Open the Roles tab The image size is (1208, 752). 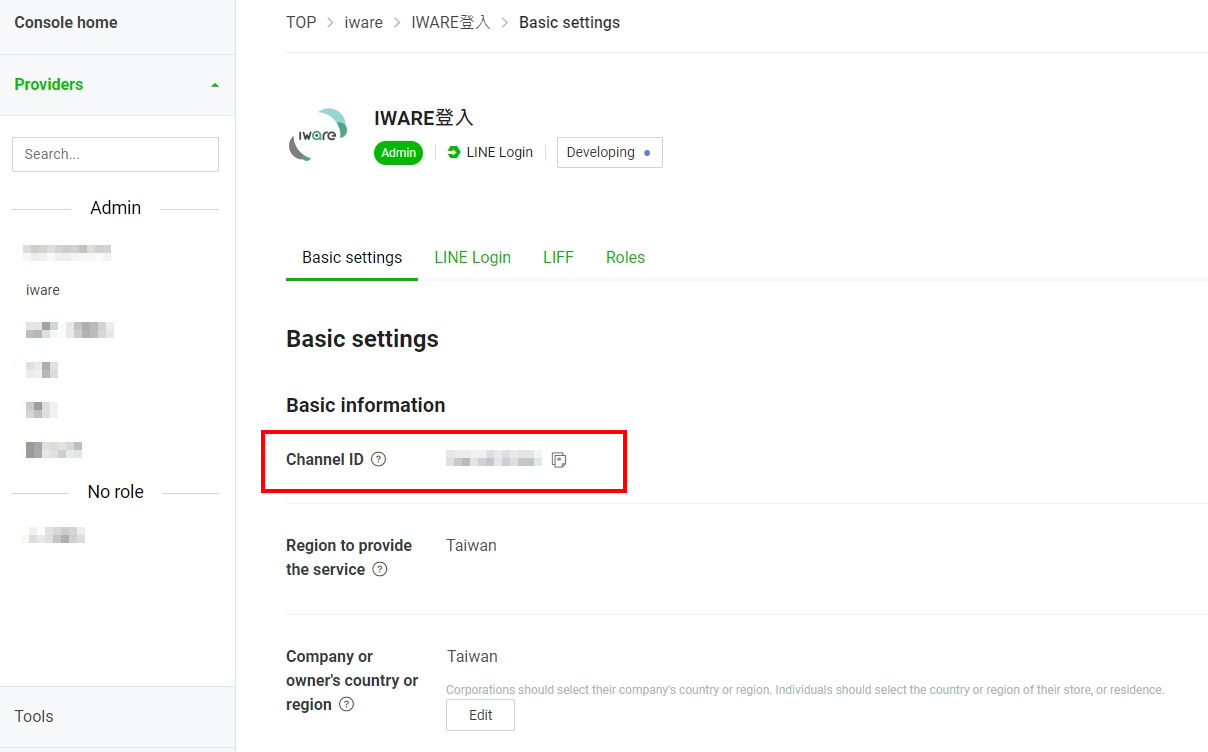625,257
